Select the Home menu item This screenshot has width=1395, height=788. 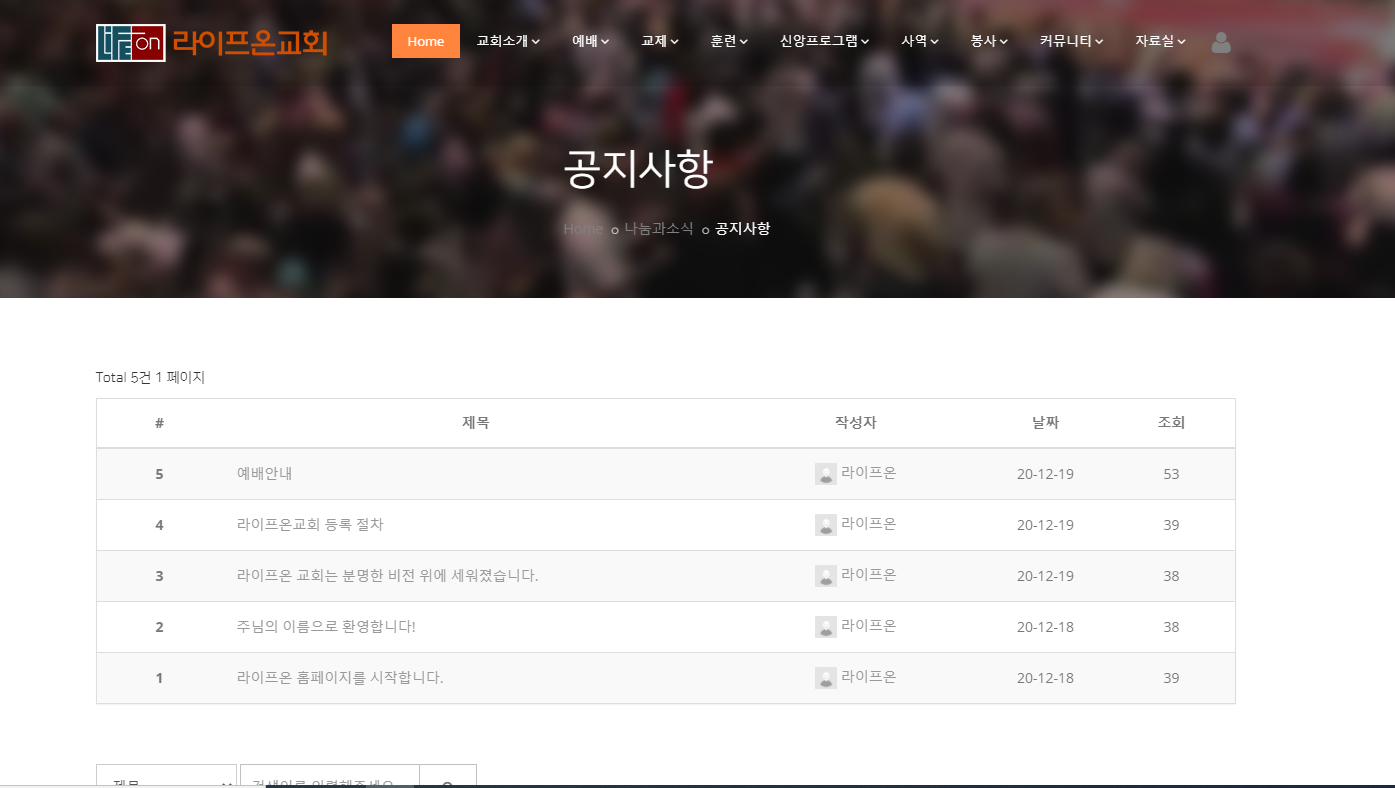425,41
